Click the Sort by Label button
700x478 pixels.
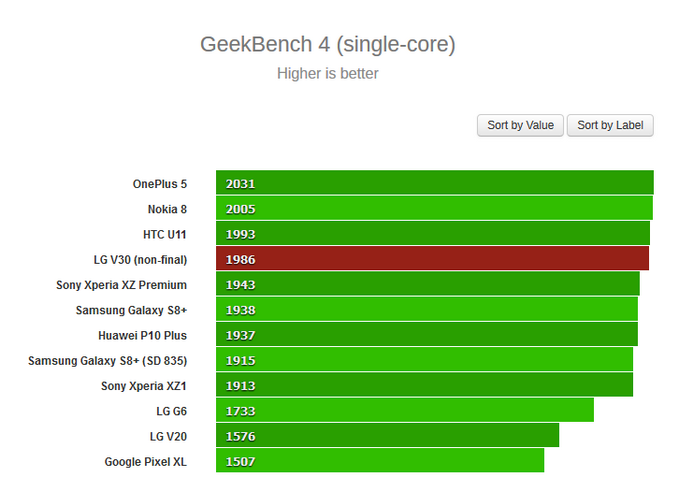tap(610, 125)
